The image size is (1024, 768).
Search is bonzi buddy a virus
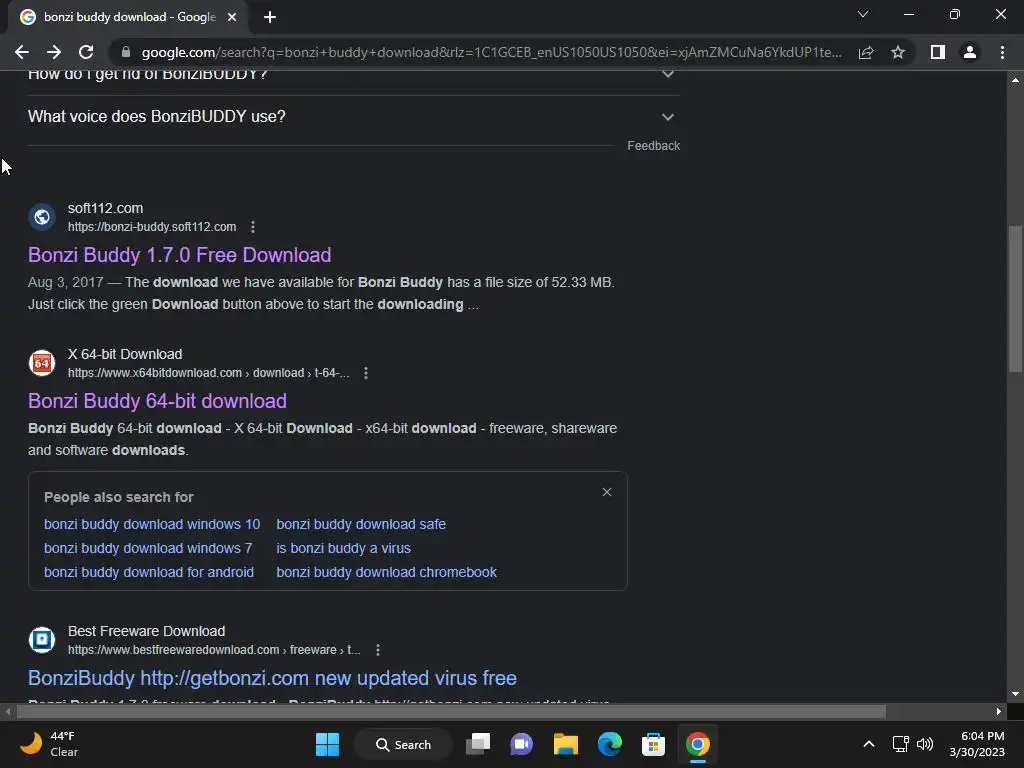(x=344, y=549)
